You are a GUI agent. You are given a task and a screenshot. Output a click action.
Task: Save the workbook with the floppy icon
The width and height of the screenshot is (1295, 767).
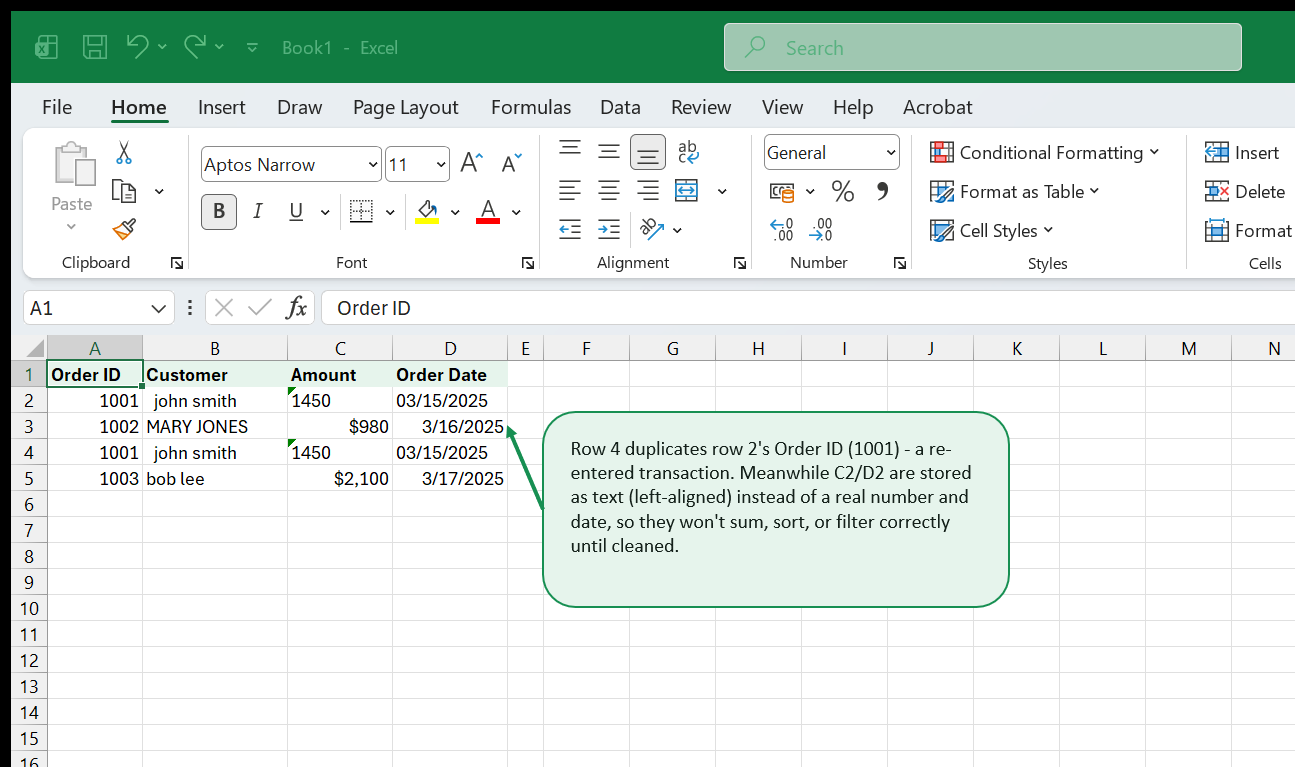95,47
